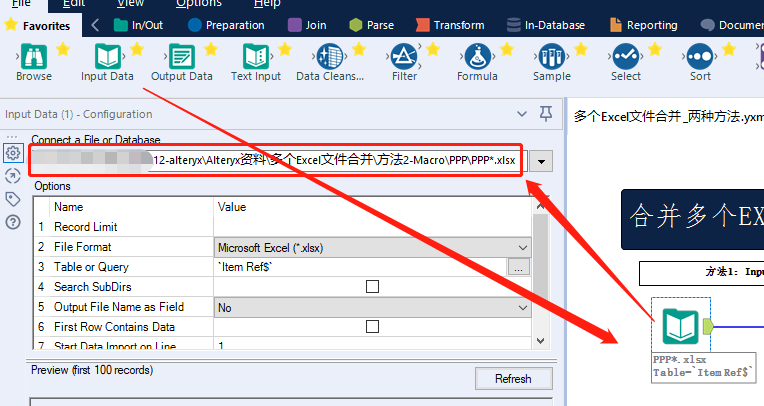Open the help question mark side tab

pos(13,222)
